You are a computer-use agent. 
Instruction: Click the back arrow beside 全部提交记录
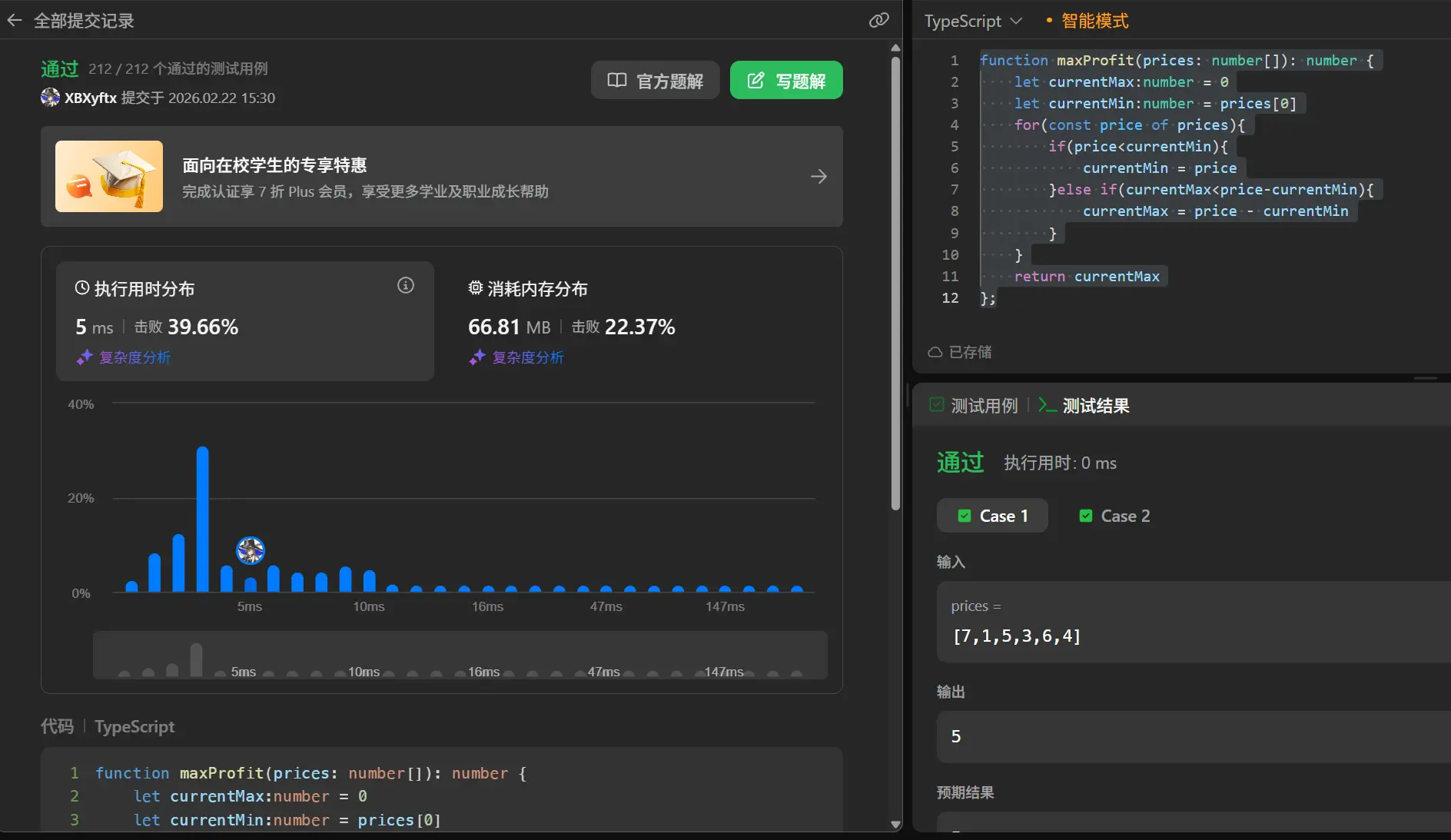[15, 21]
